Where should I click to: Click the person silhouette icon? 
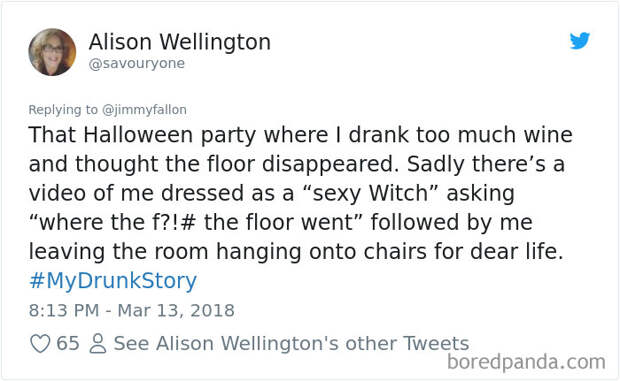[98, 343]
